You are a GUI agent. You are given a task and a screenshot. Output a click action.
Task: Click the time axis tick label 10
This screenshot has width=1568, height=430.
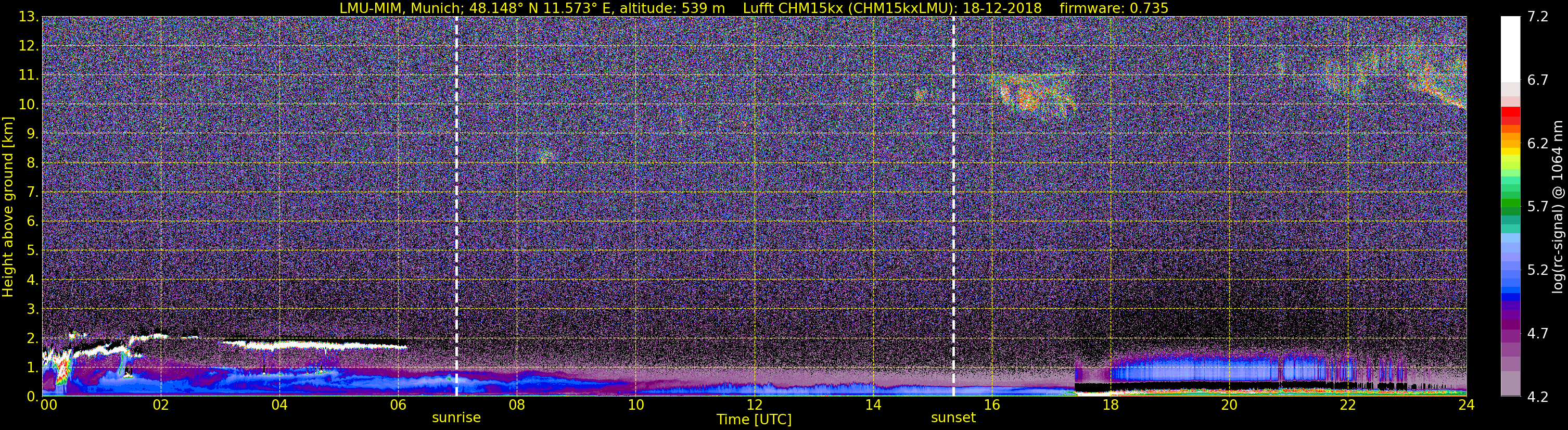[635, 406]
